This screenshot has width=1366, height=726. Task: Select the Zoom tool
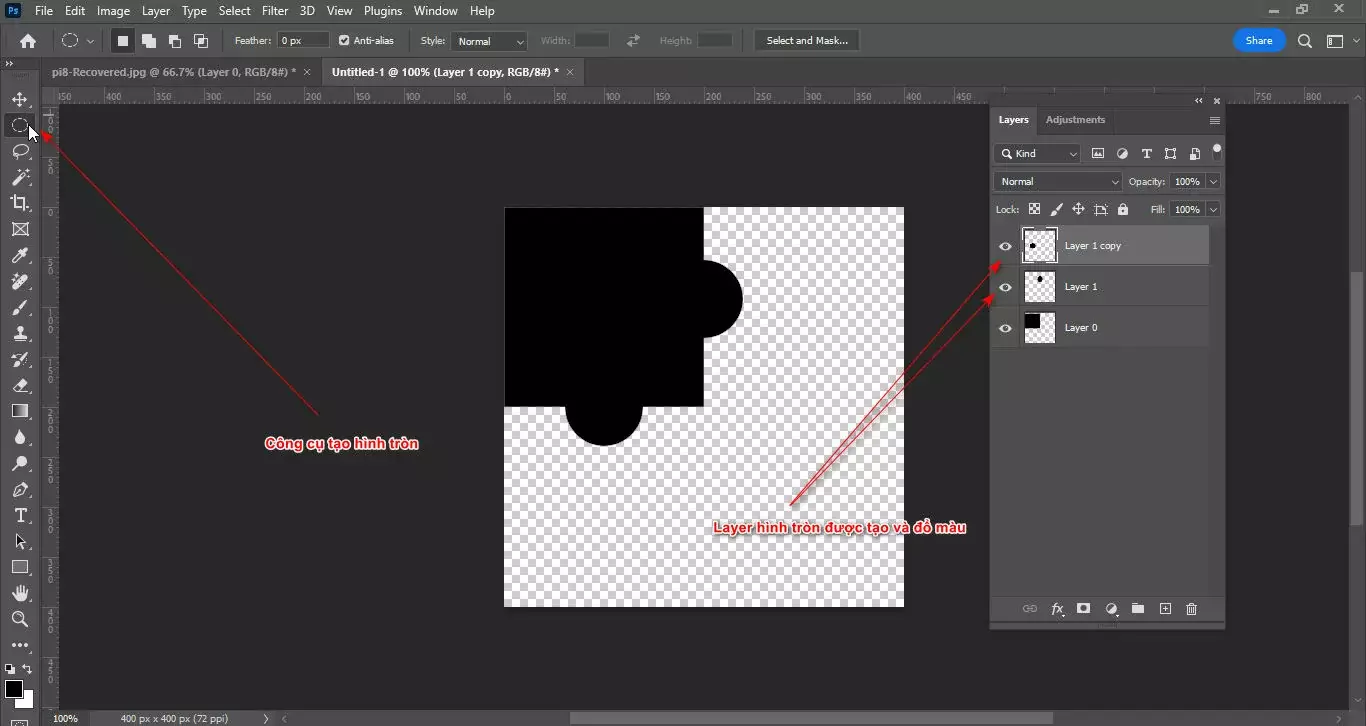coord(20,619)
